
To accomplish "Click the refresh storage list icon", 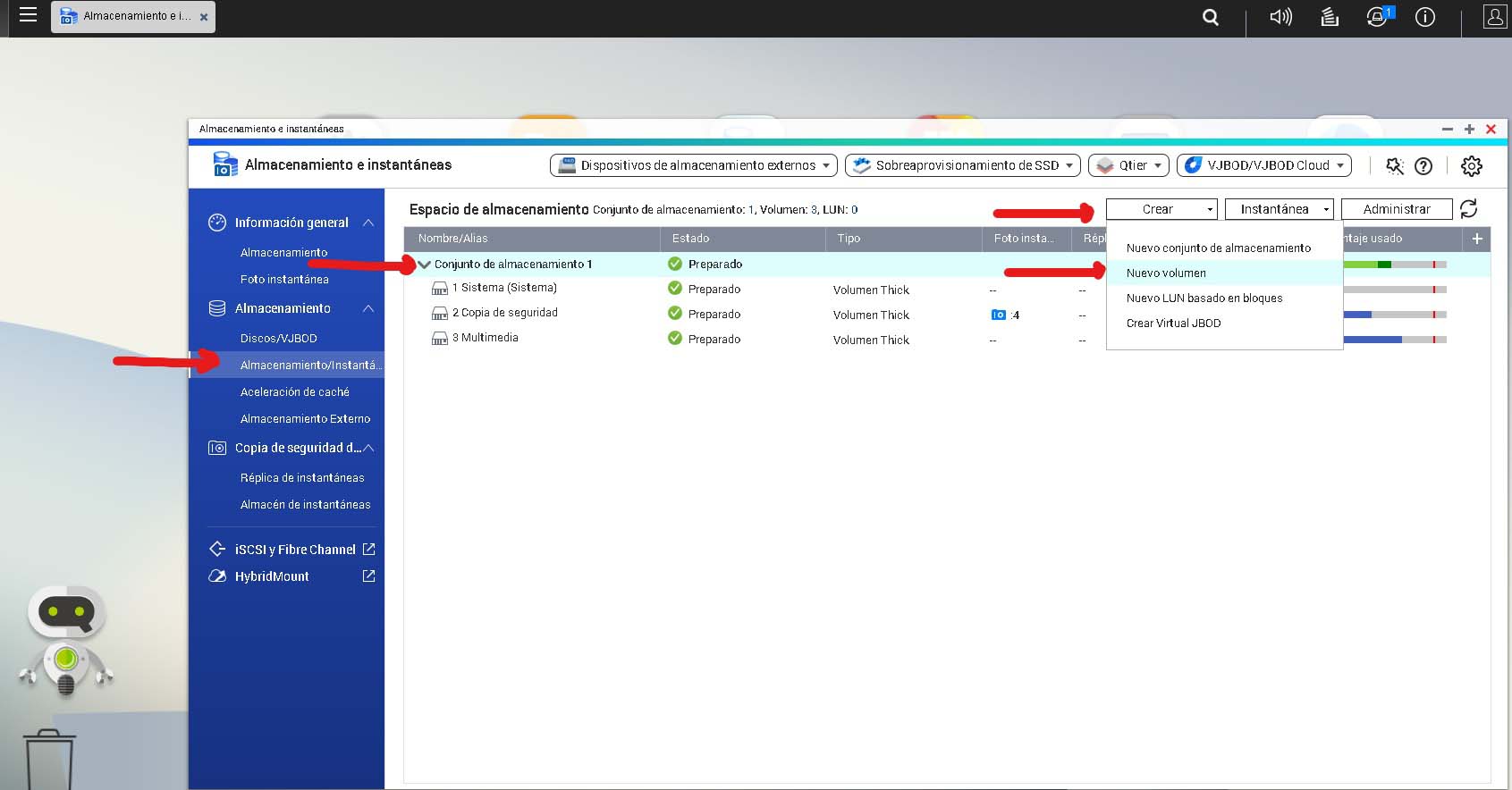I will pos(1468,209).
